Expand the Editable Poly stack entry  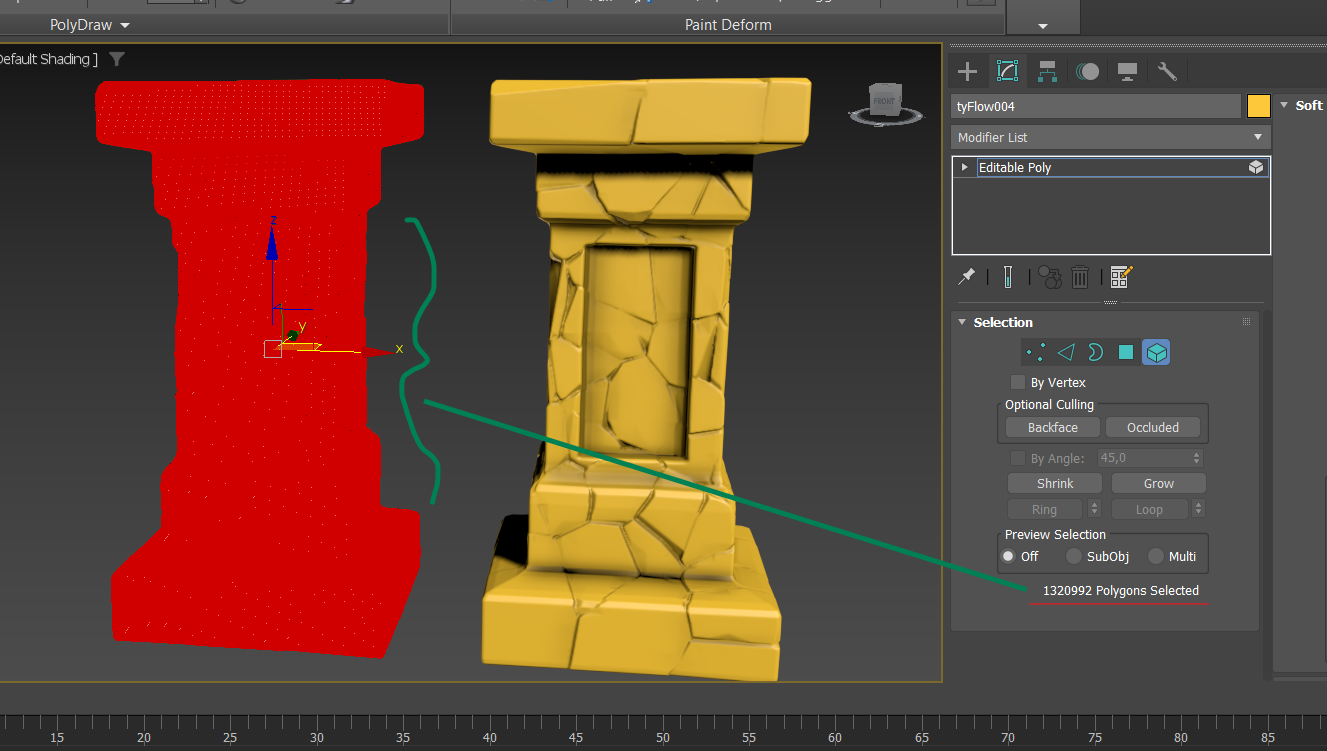[x=964, y=167]
